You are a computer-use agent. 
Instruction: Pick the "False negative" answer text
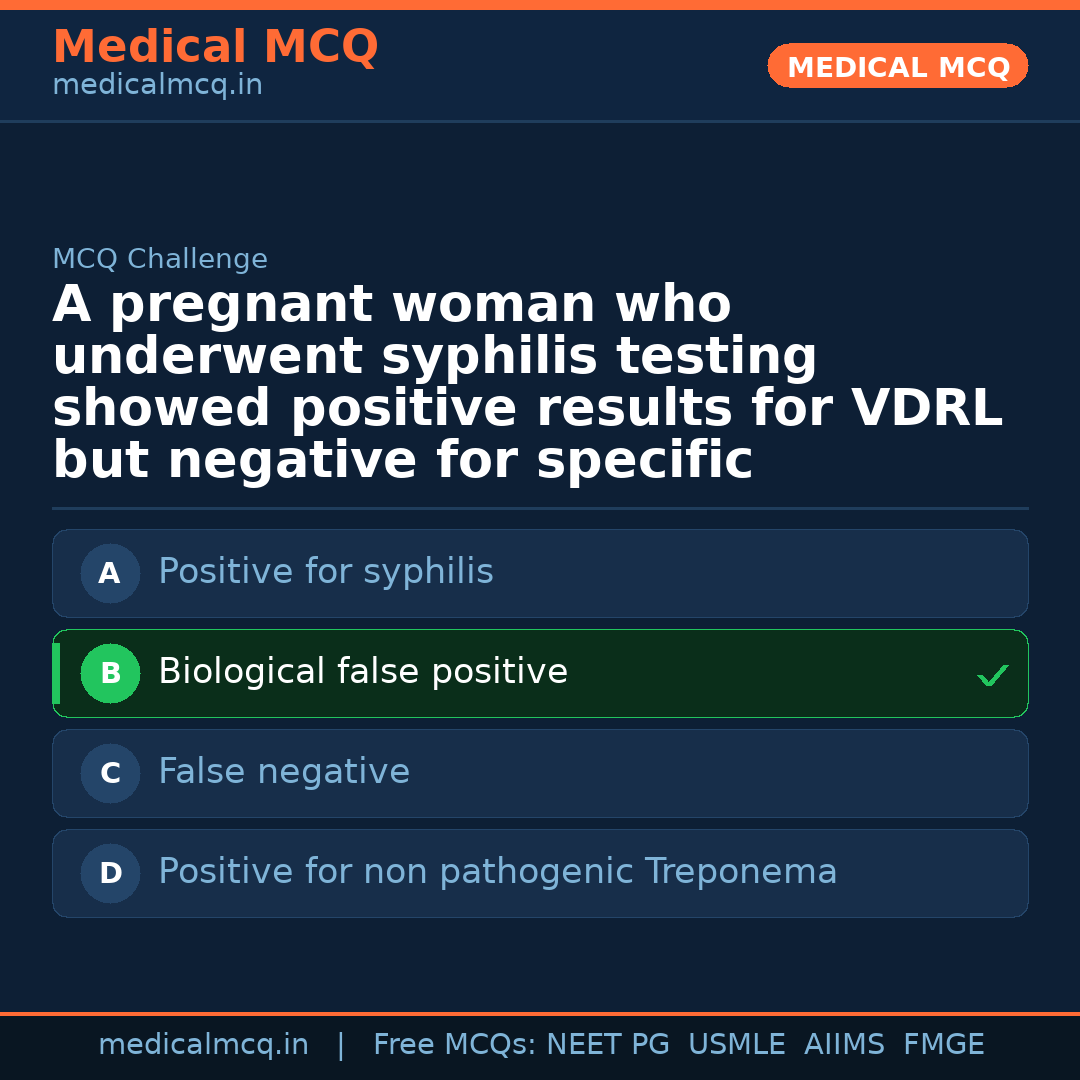(x=284, y=772)
